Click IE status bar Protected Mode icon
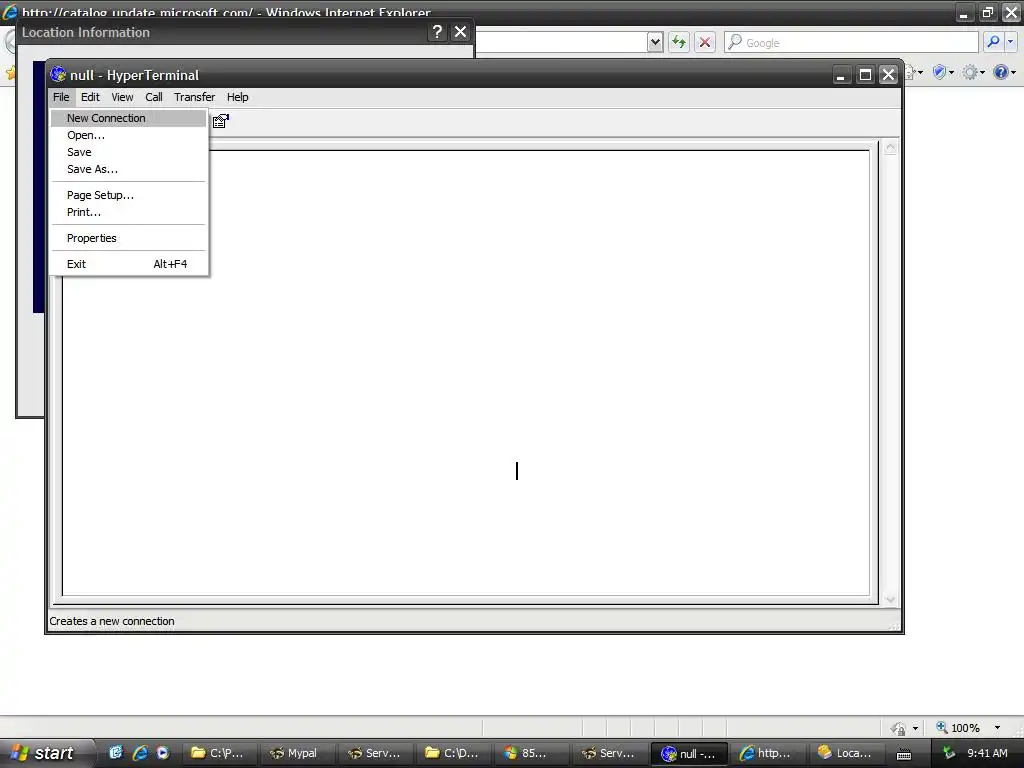The width and height of the screenshot is (1024, 768). click(899, 728)
